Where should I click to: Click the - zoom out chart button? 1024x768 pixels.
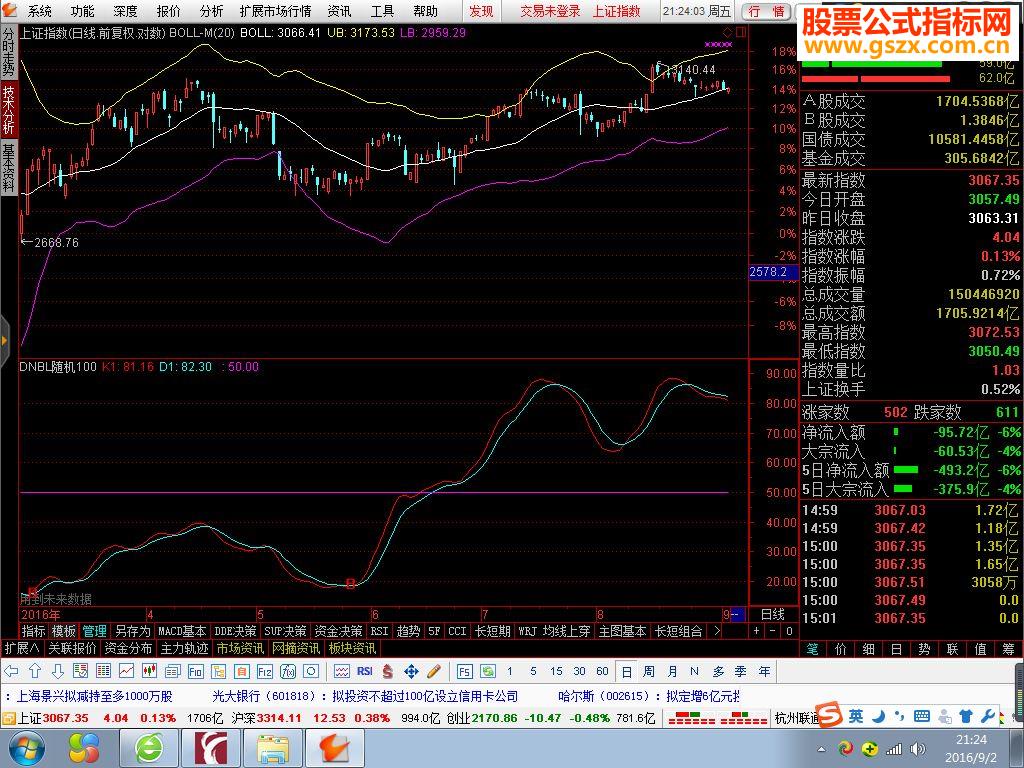click(773, 631)
